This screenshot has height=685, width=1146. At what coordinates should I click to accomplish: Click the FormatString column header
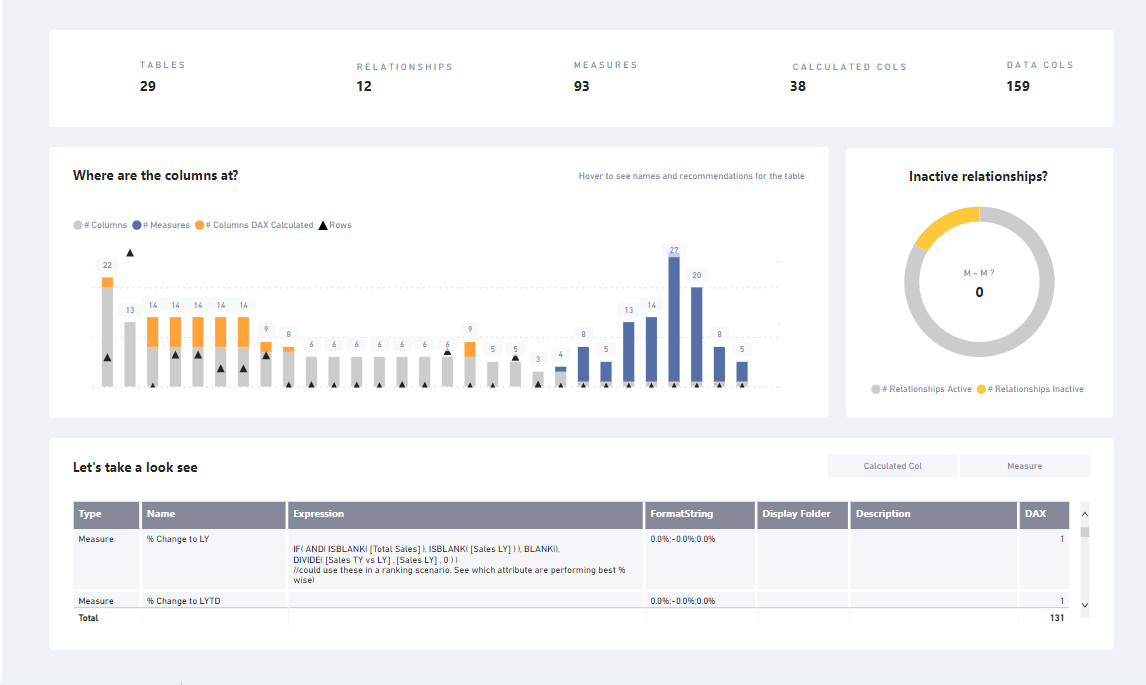point(681,514)
